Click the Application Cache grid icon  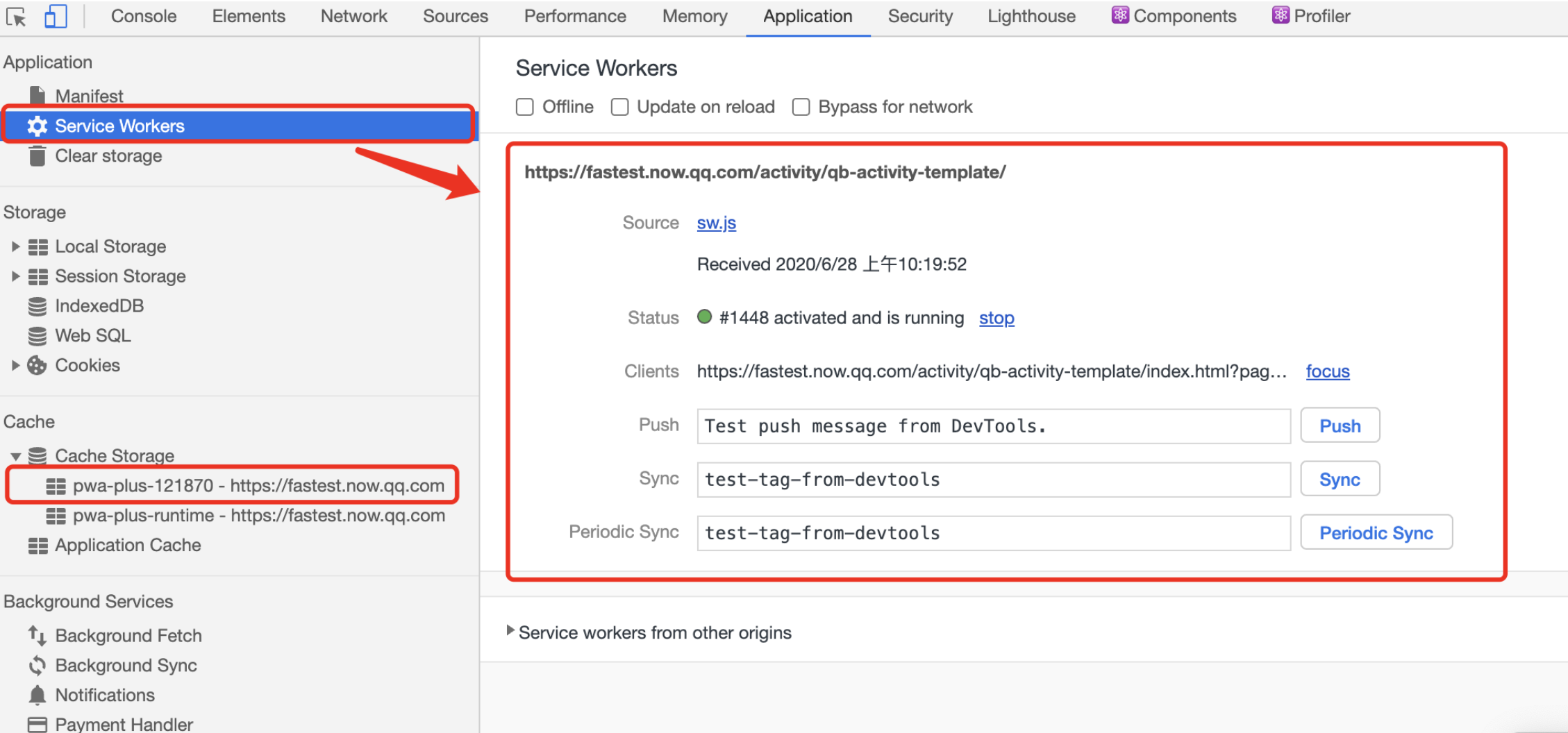[38, 546]
